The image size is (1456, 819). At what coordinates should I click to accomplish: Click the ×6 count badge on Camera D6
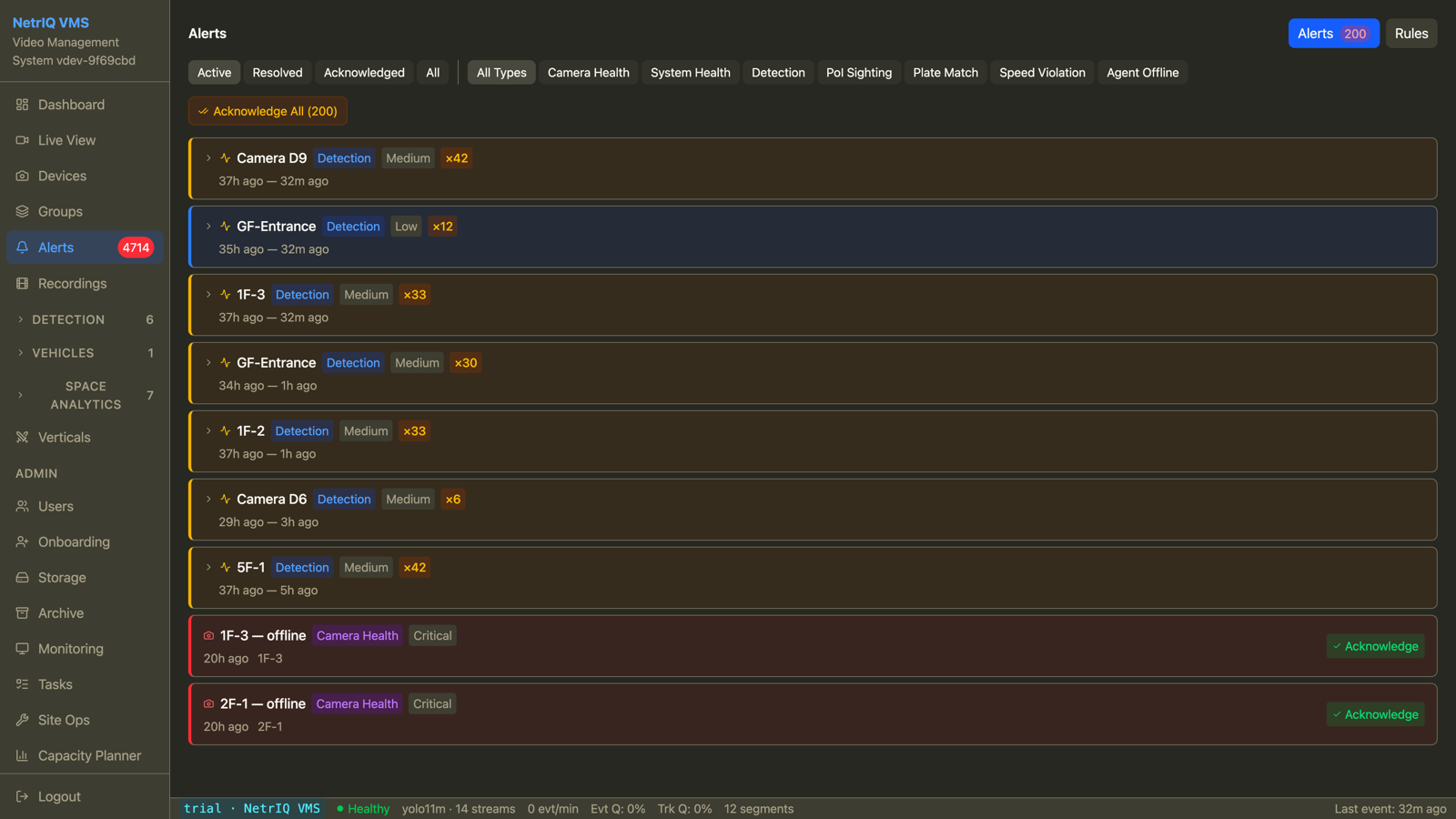pos(452,500)
